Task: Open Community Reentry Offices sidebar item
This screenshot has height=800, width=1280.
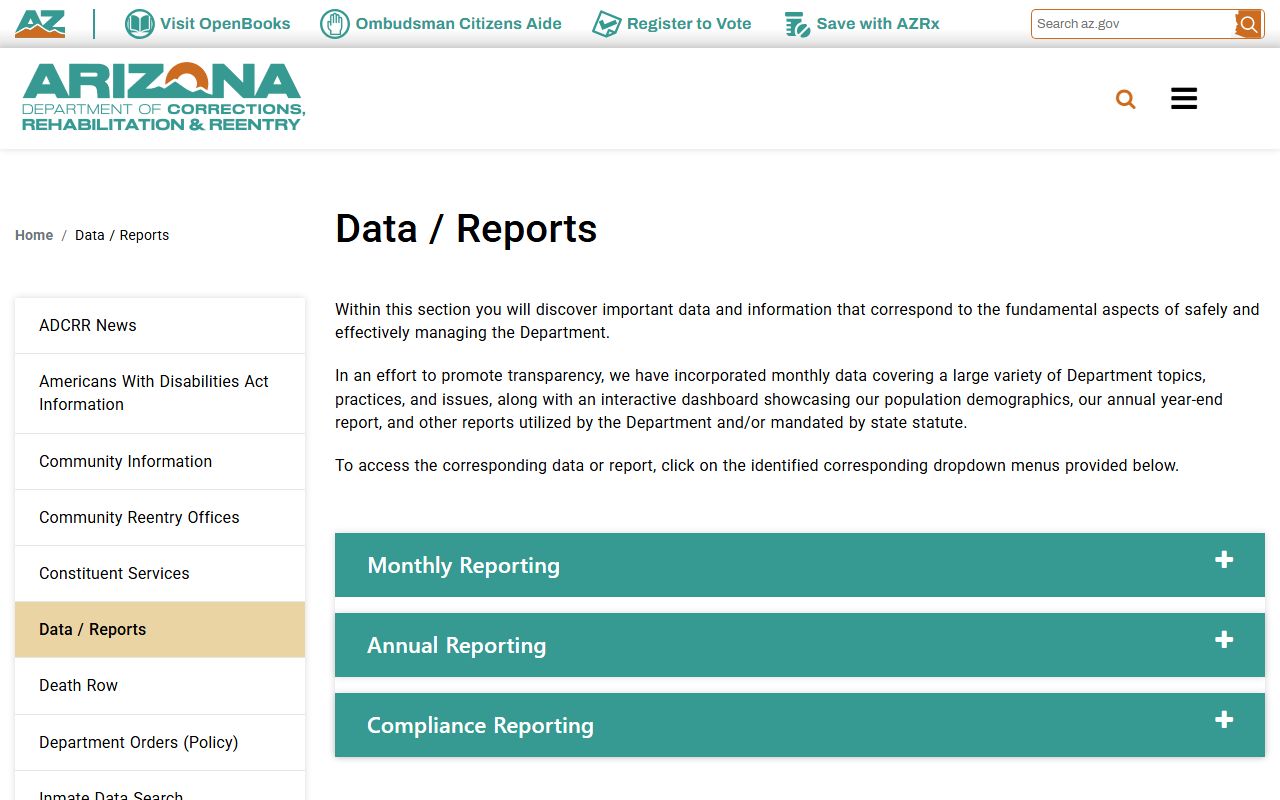Action: [160, 517]
